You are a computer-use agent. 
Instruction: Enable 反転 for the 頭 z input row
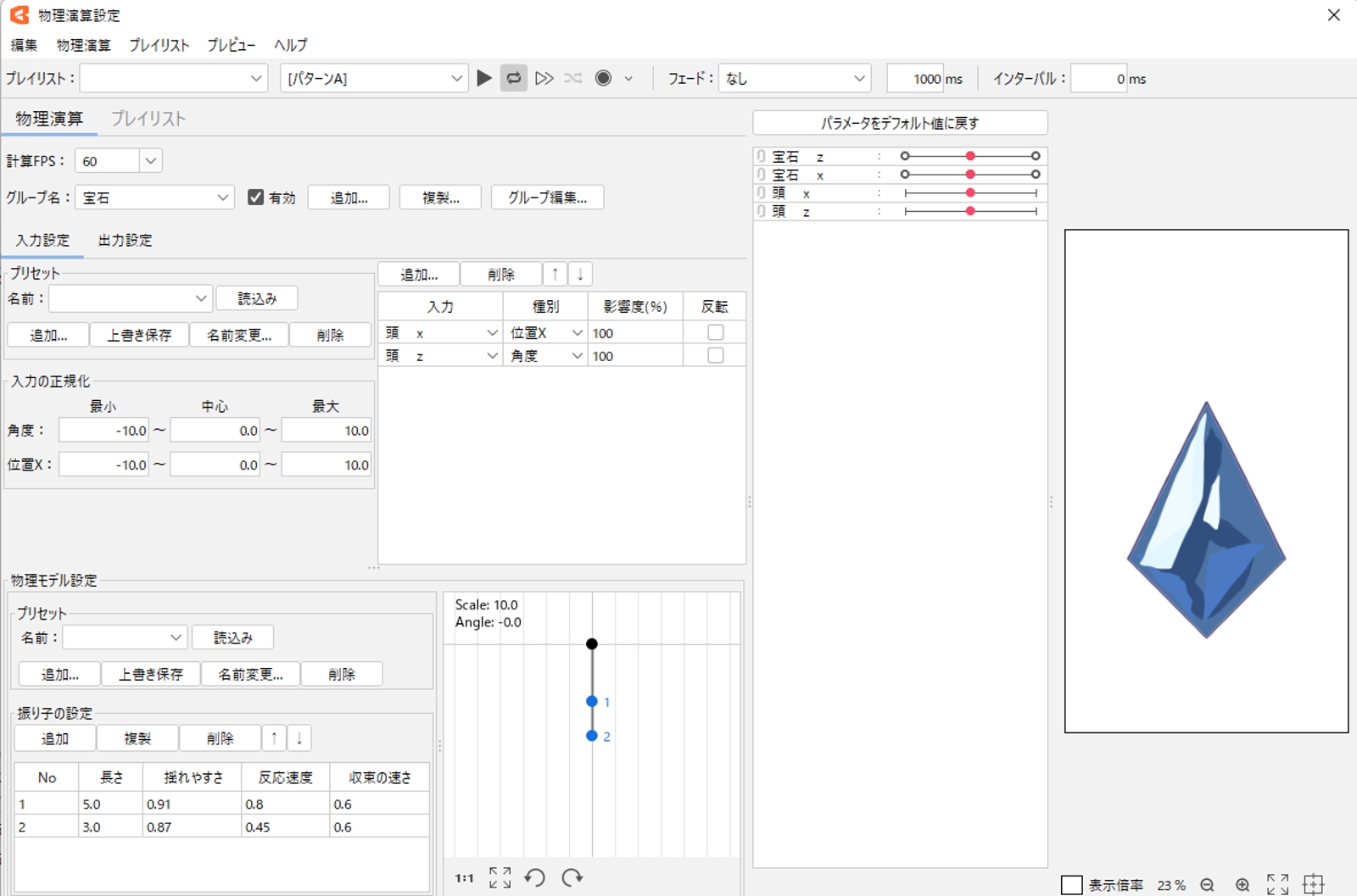715,355
